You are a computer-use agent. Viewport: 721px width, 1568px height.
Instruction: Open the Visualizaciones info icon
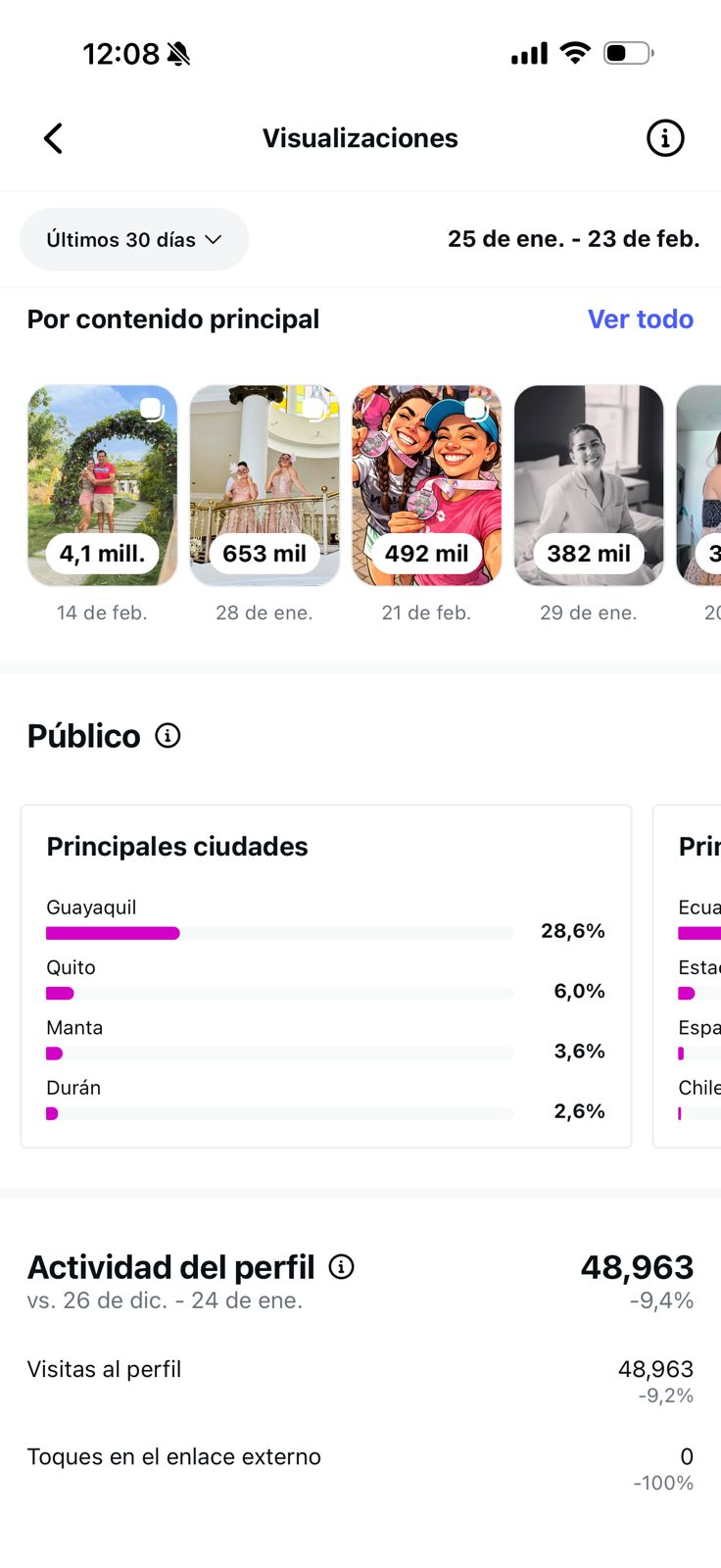(x=665, y=138)
